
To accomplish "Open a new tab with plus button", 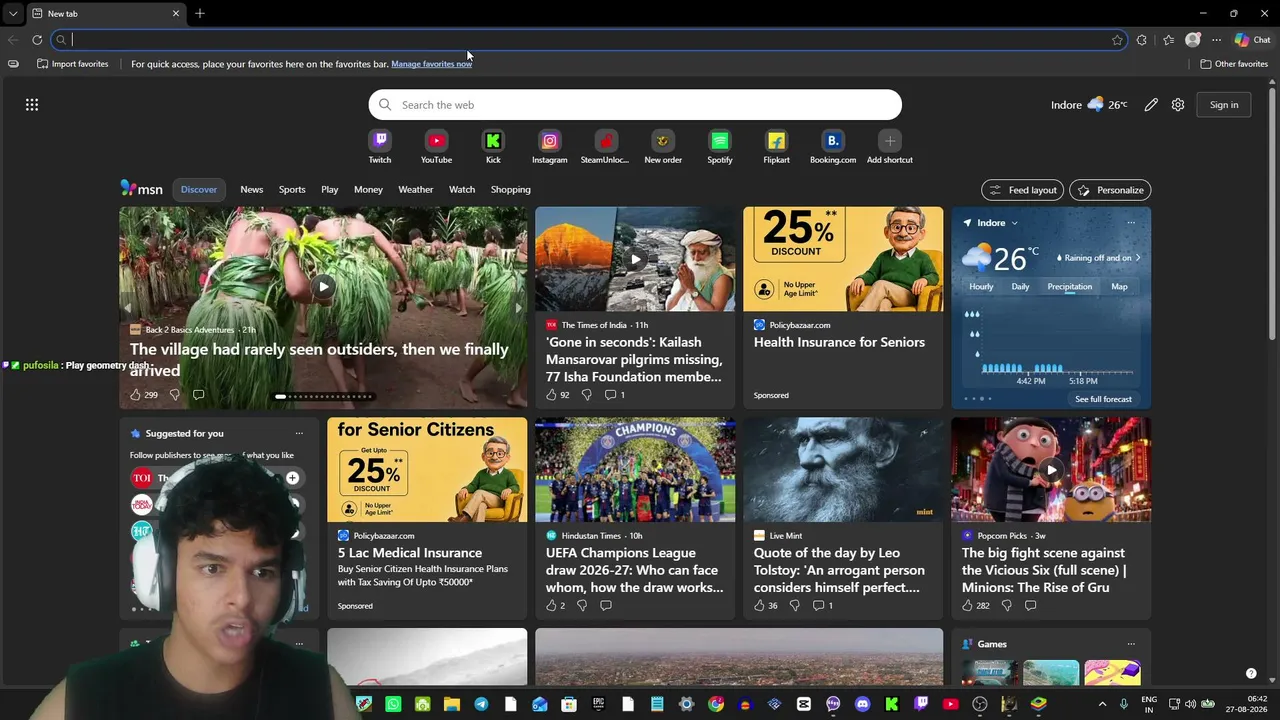I will (200, 13).
